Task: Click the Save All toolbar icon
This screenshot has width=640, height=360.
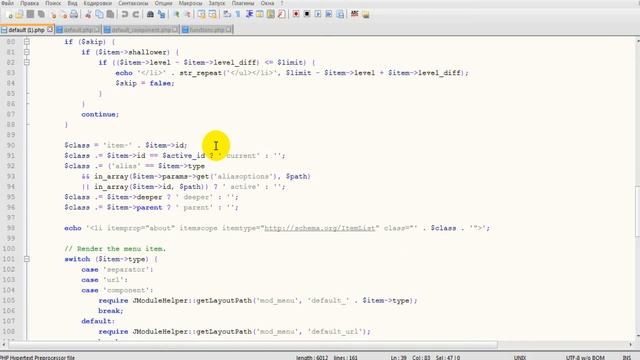Action: click(41, 15)
